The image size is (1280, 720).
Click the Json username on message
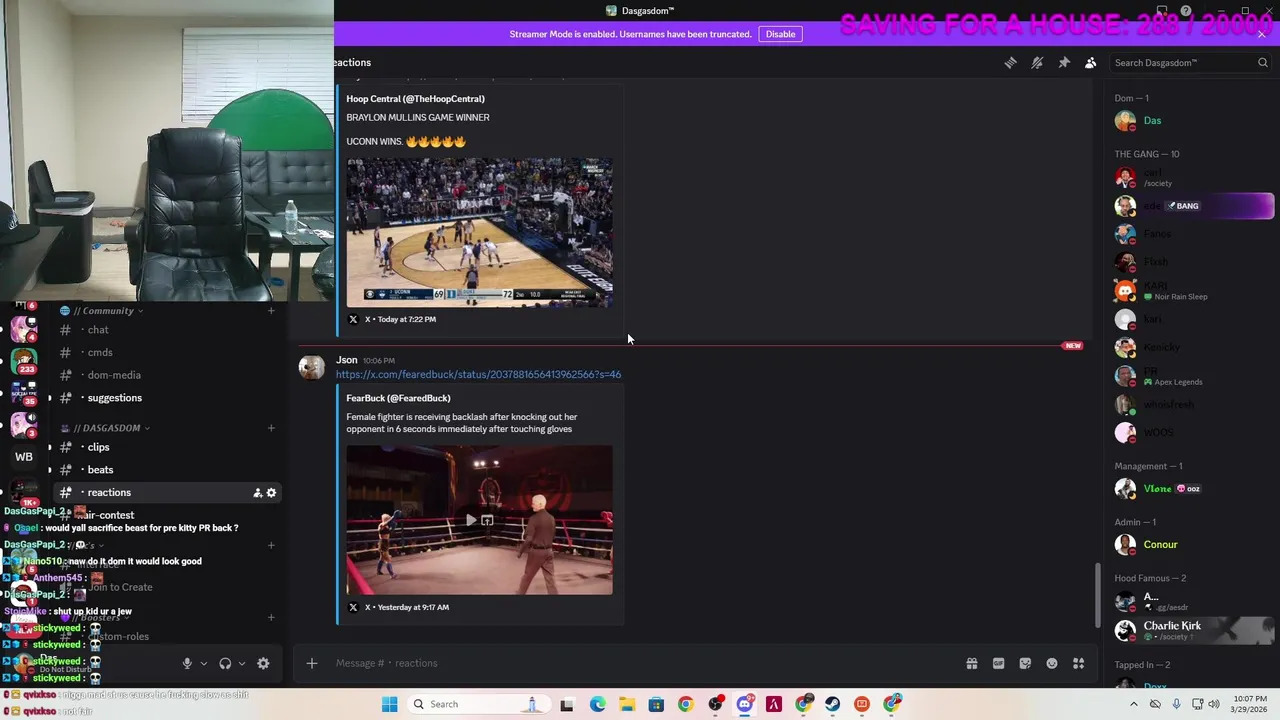click(347, 360)
